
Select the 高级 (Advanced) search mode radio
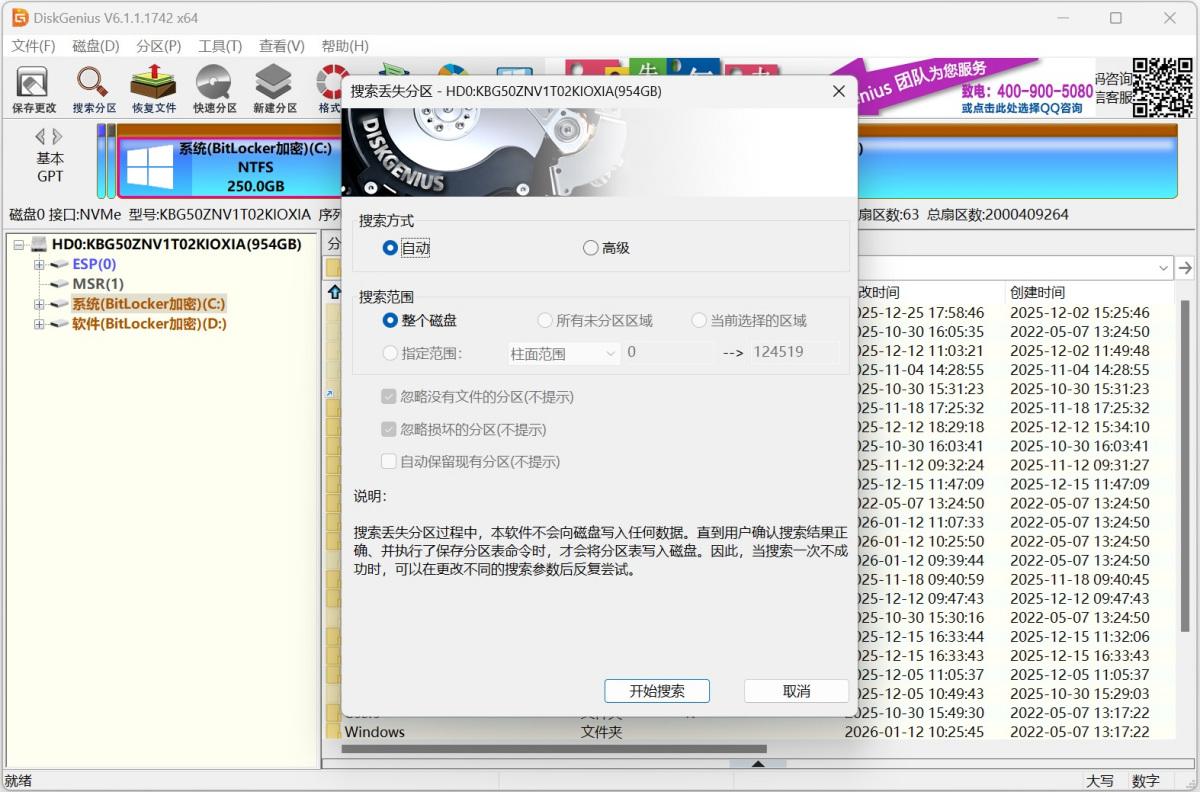click(591, 248)
